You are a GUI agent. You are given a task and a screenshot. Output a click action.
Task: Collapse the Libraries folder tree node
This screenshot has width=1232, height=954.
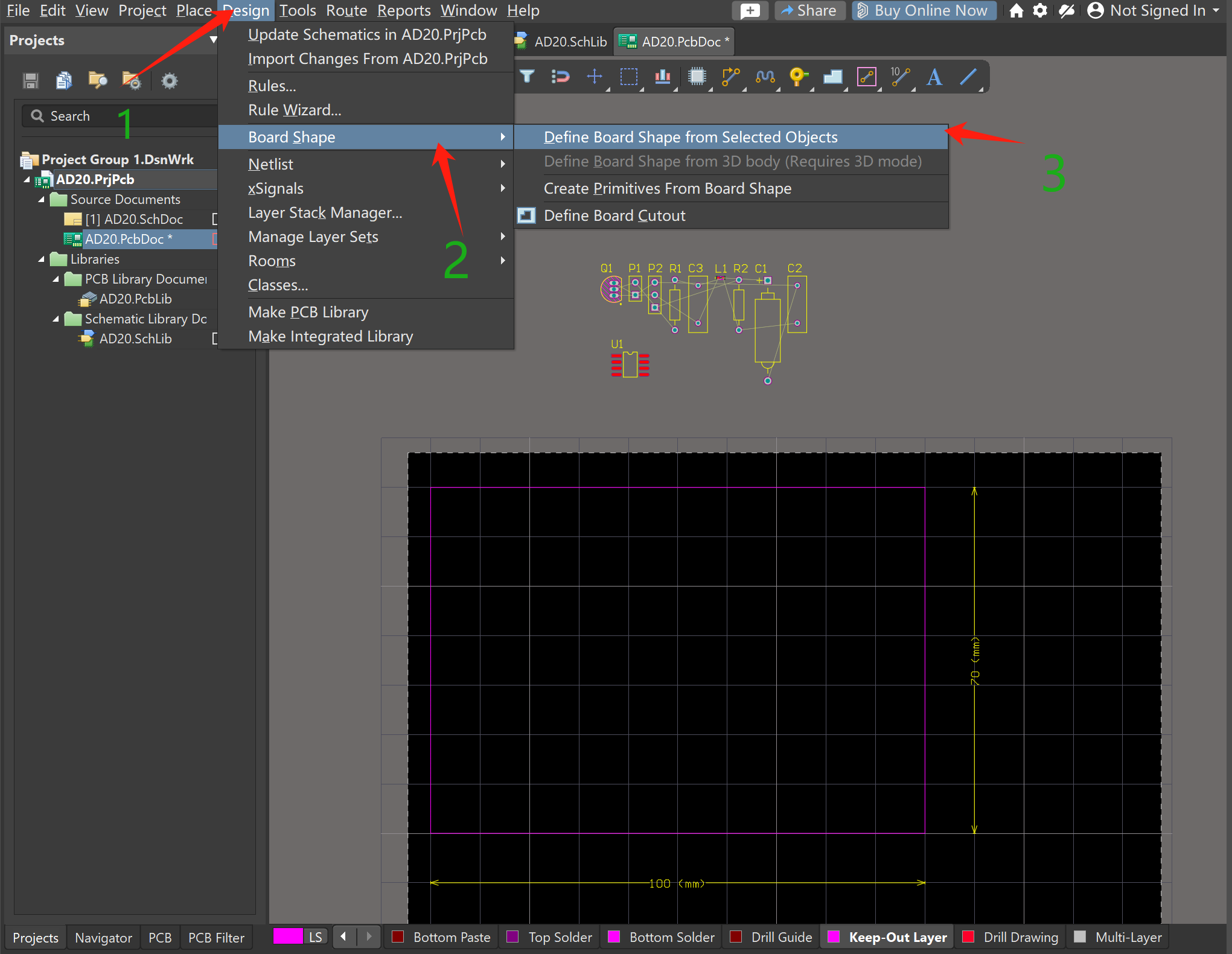click(41, 259)
